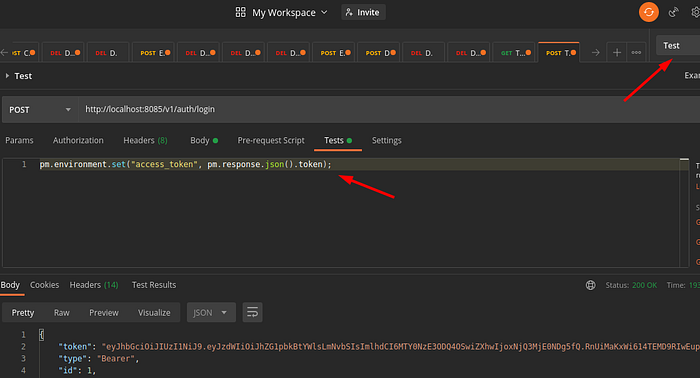This screenshot has height=378, width=700.
Task: Click the orange sync status icon
Action: pyautogui.click(x=648, y=12)
